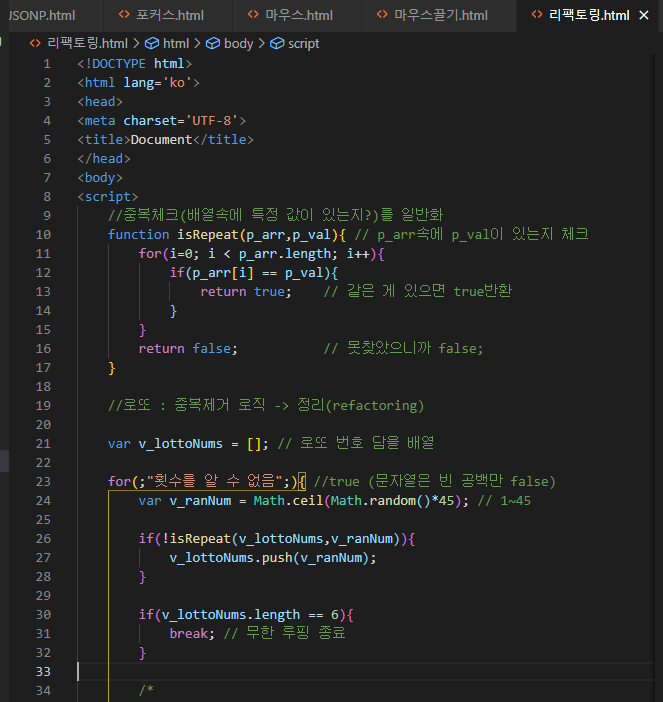Screen dimensions: 663x702
Task: Click the lang='ko' attribute text
Action: (x=158, y=83)
